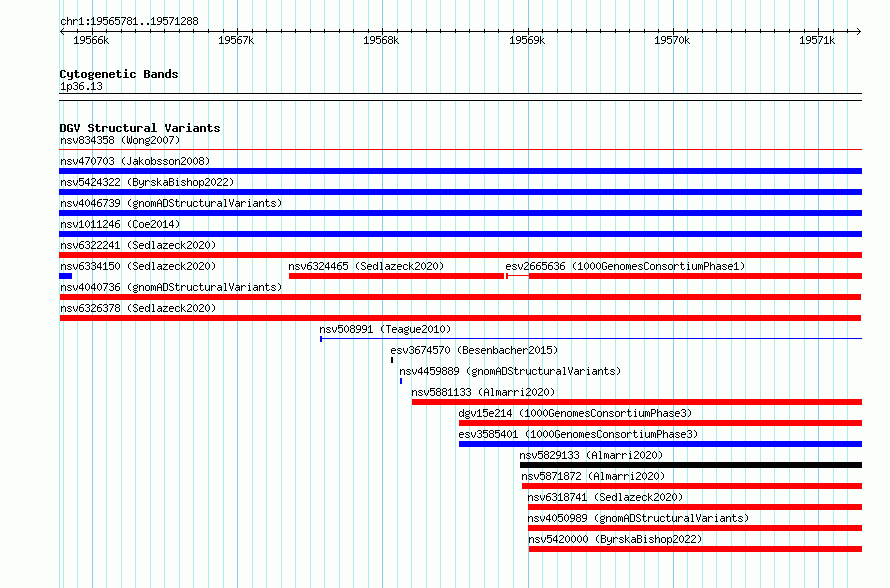The image size is (890, 588).
Task: Select the 1p36.13 band label
Action: click(x=81, y=86)
